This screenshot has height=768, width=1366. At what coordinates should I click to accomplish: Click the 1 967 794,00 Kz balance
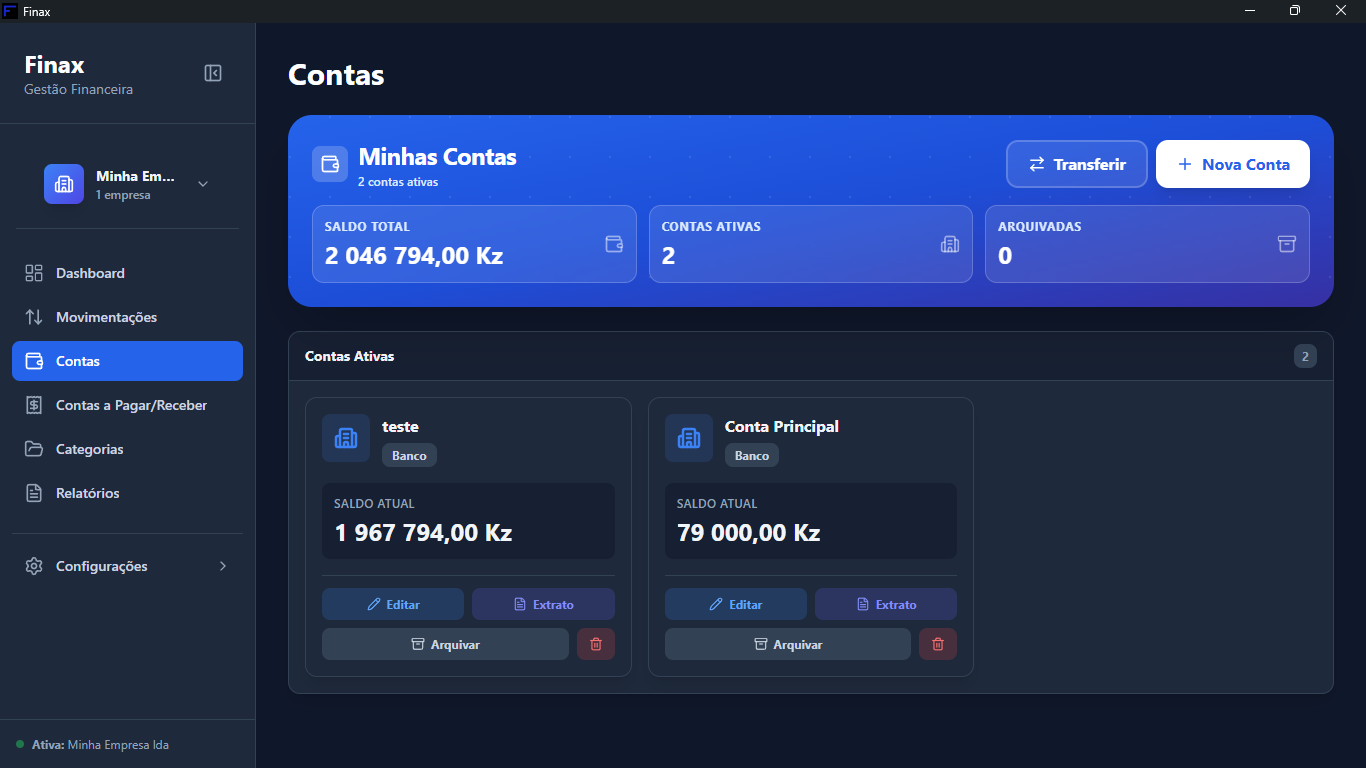423,532
